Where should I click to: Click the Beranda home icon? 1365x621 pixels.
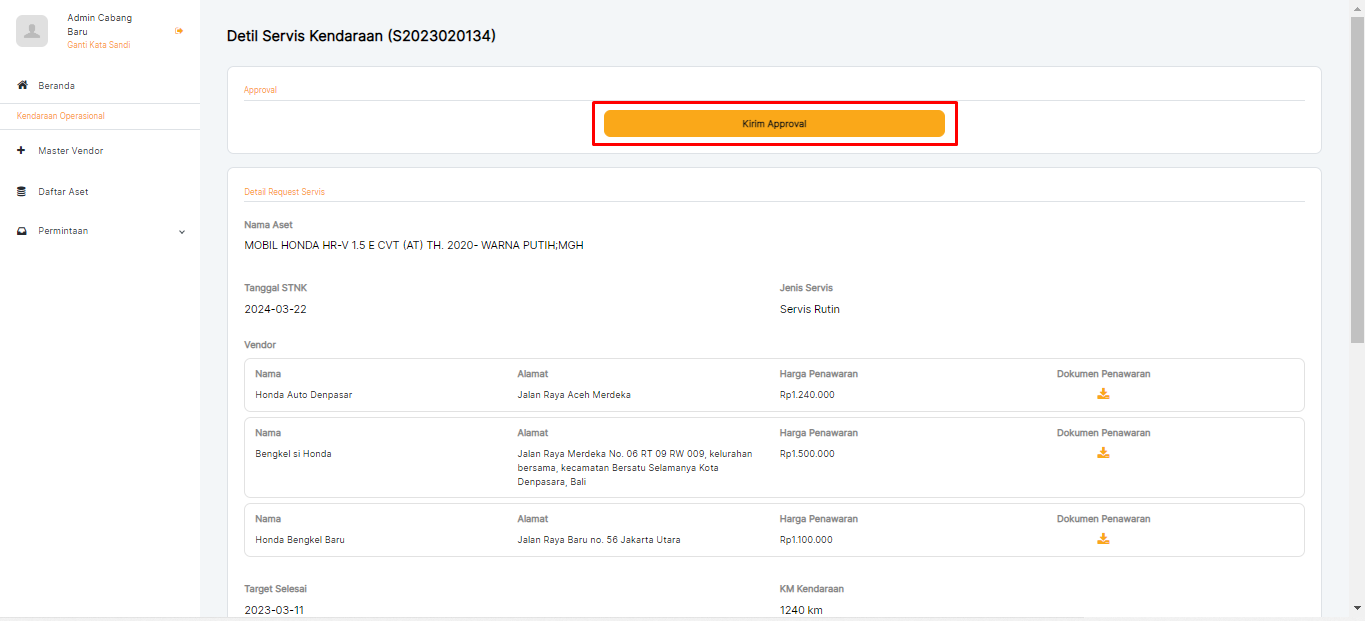coord(22,85)
